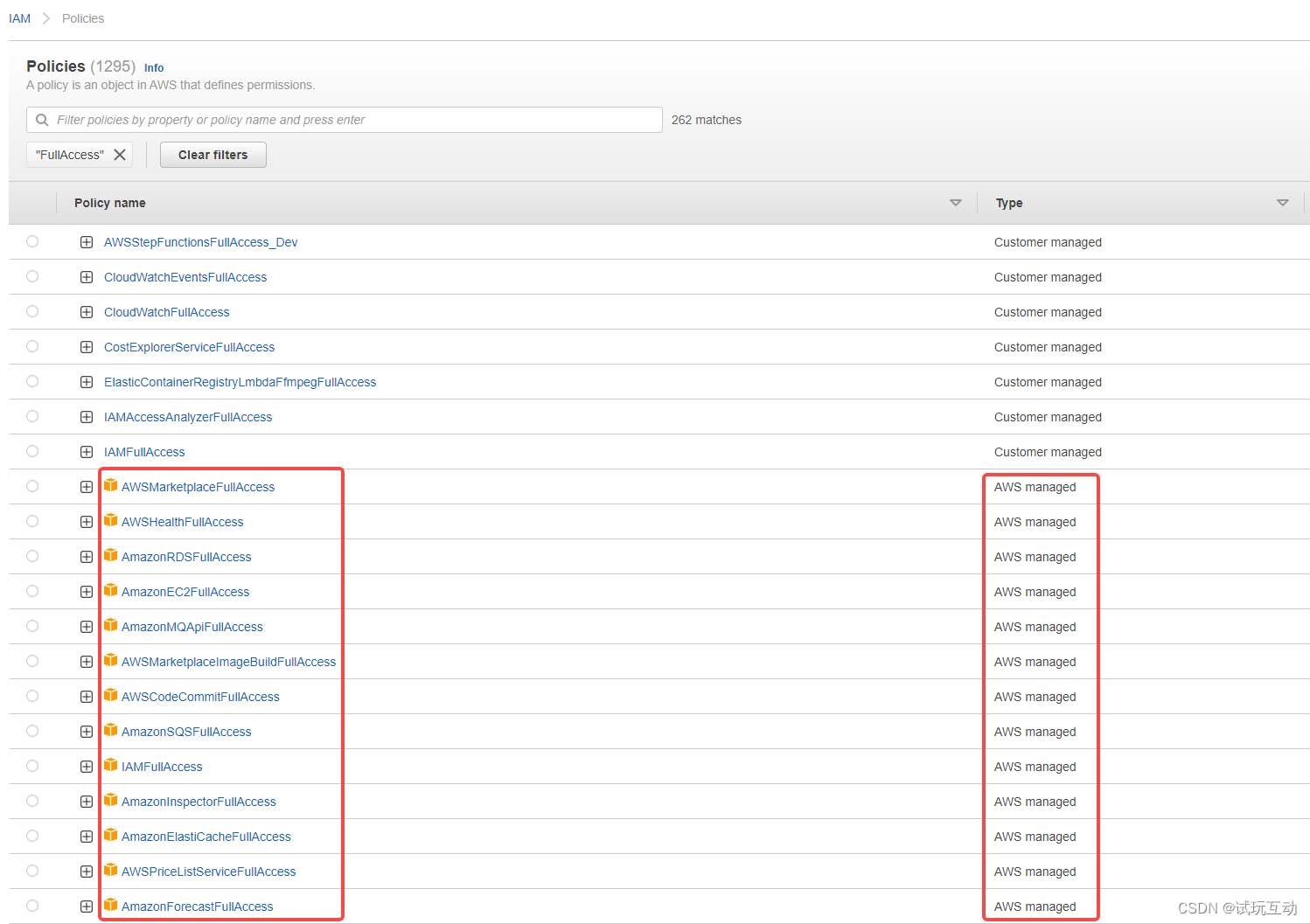
Task: Expand the CloudWatchEventsFullAccess policy row
Action: pos(87,277)
